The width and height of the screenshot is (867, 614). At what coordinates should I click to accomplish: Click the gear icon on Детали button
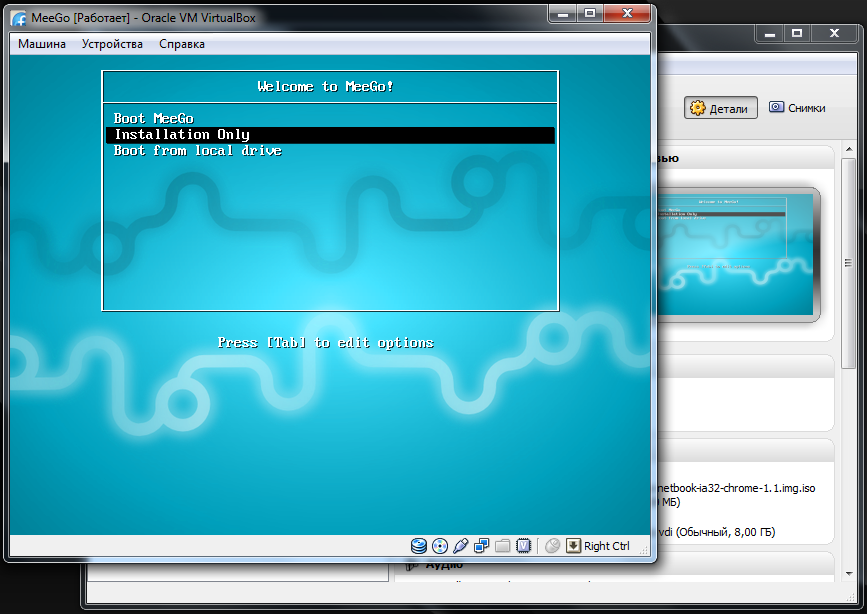click(698, 108)
